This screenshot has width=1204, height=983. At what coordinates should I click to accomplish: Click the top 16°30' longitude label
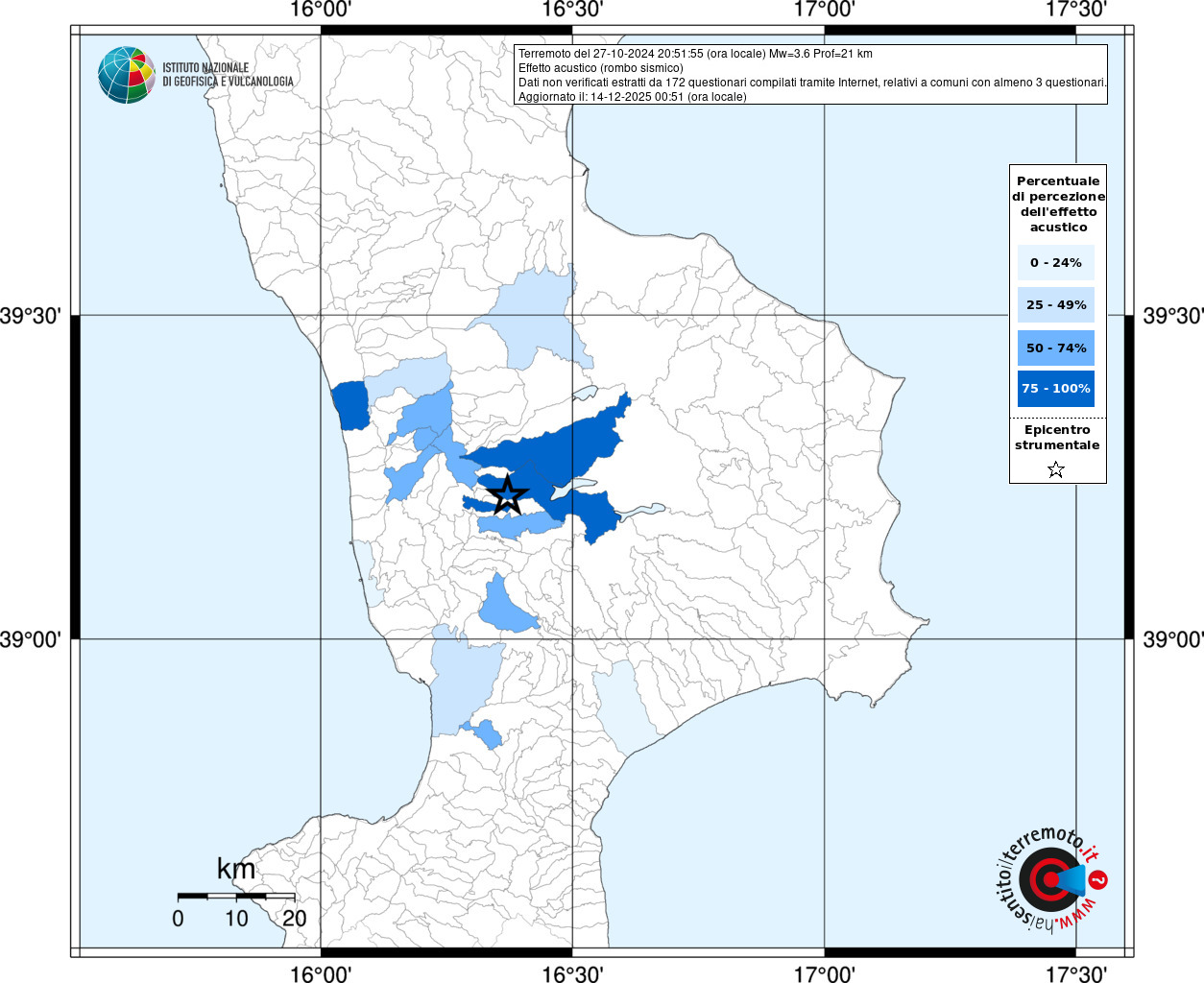coord(572,10)
